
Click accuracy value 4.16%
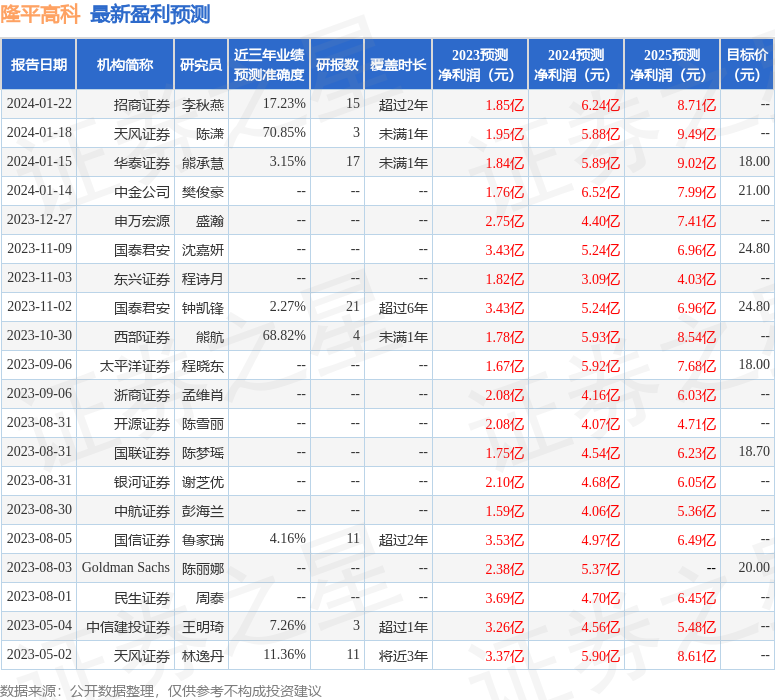tap(288, 539)
